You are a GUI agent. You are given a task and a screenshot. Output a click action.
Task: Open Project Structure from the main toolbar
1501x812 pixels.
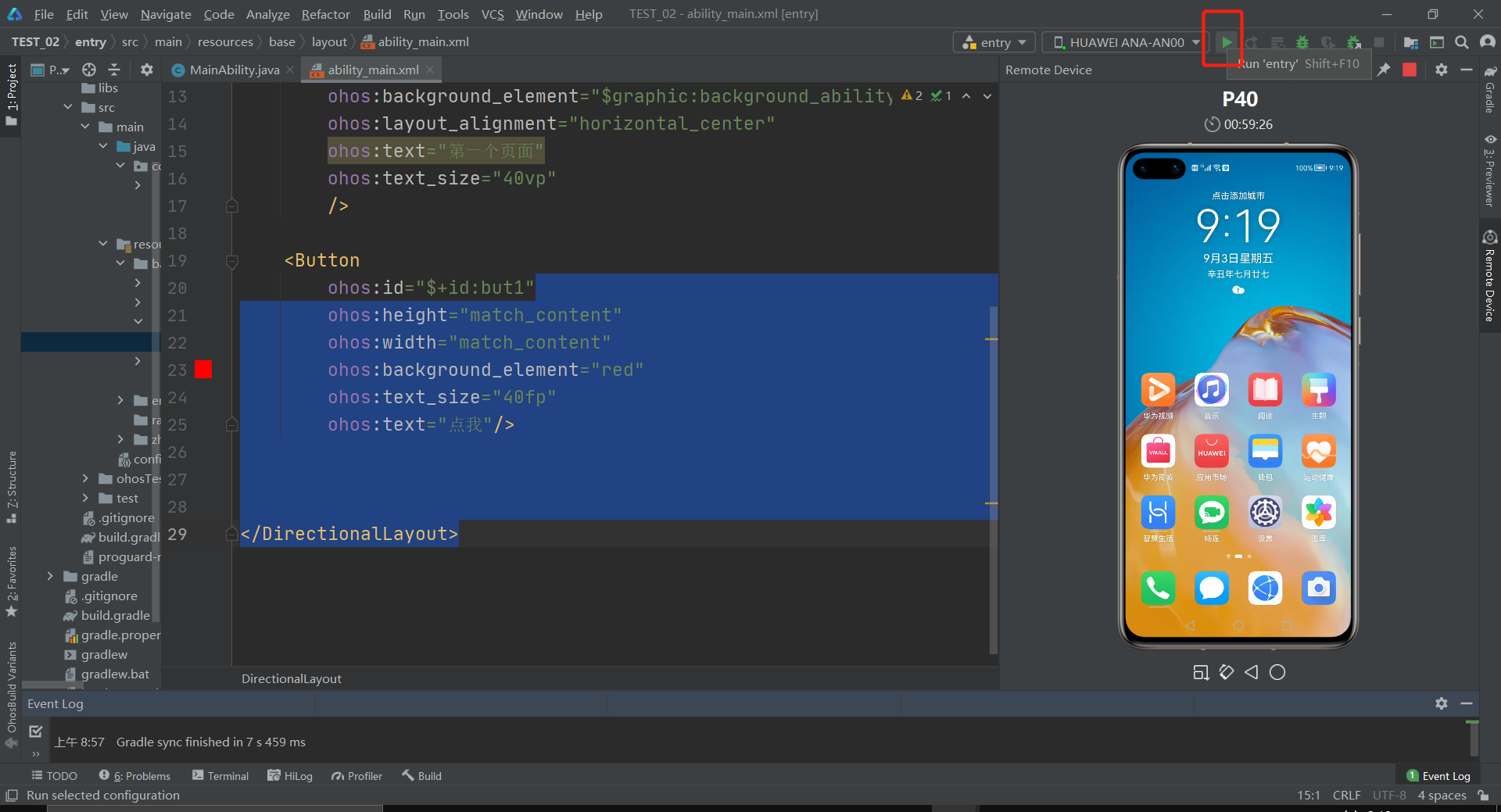[x=1411, y=42]
